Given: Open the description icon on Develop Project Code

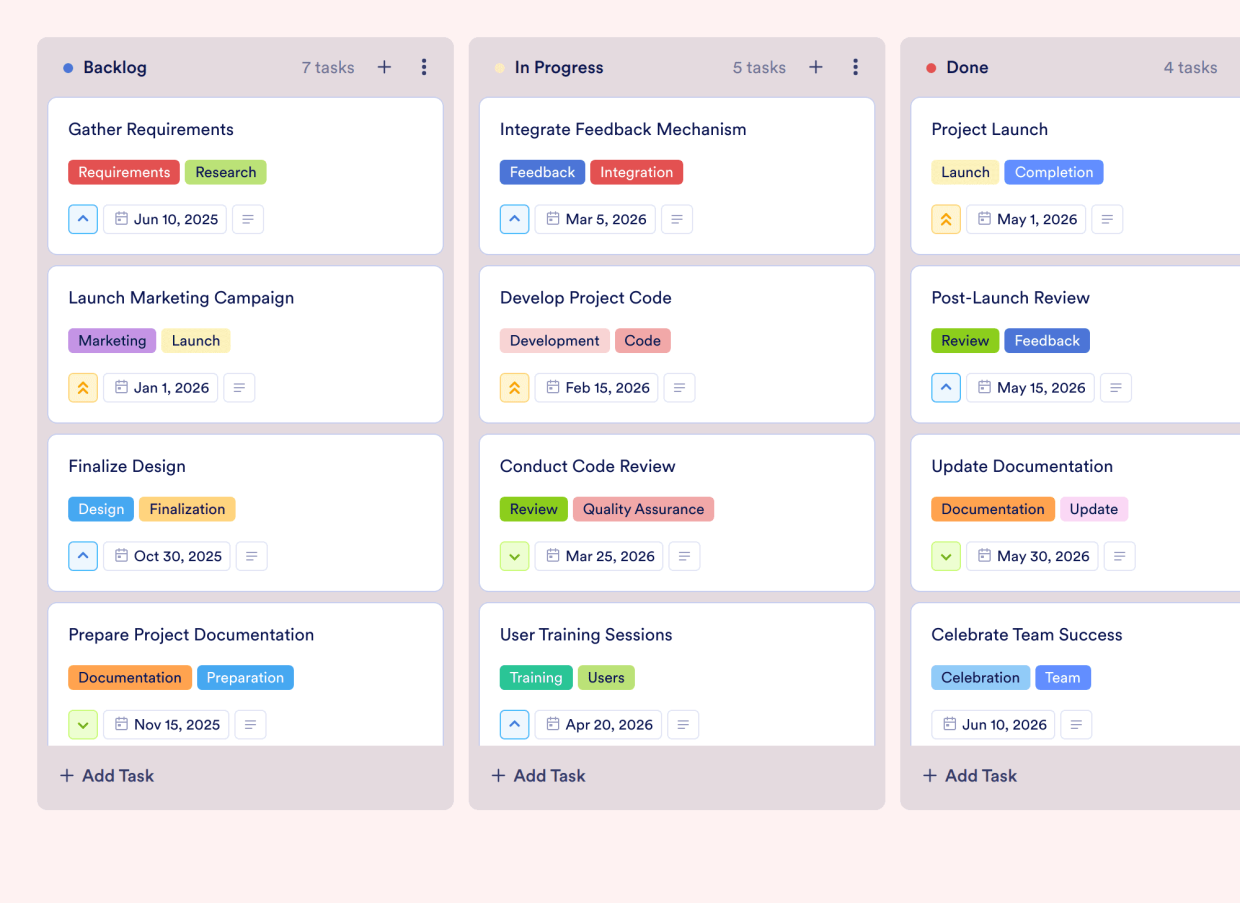Looking at the screenshot, I should (679, 387).
